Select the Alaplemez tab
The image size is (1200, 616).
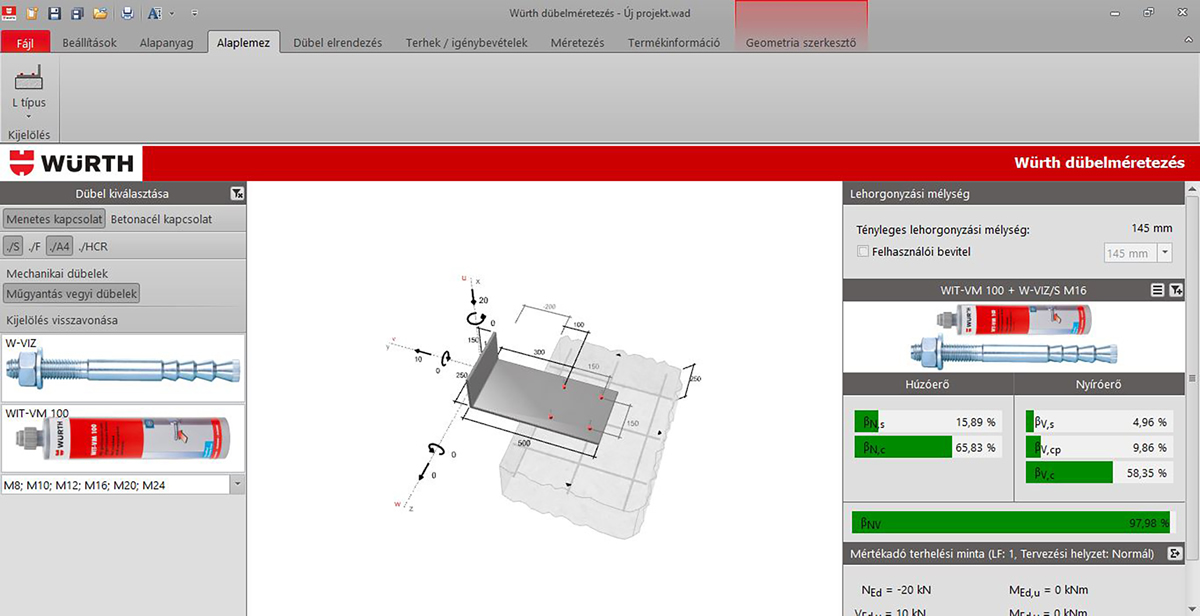tap(244, 43)
